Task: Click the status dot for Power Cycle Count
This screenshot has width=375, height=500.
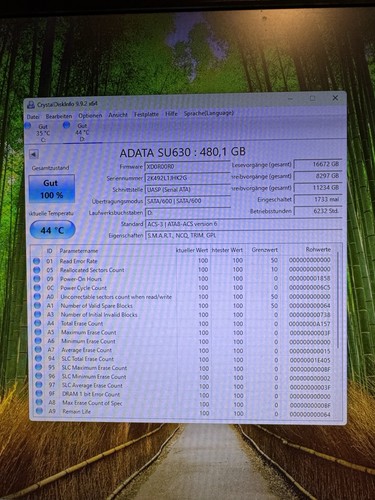Action: [37, 288]
